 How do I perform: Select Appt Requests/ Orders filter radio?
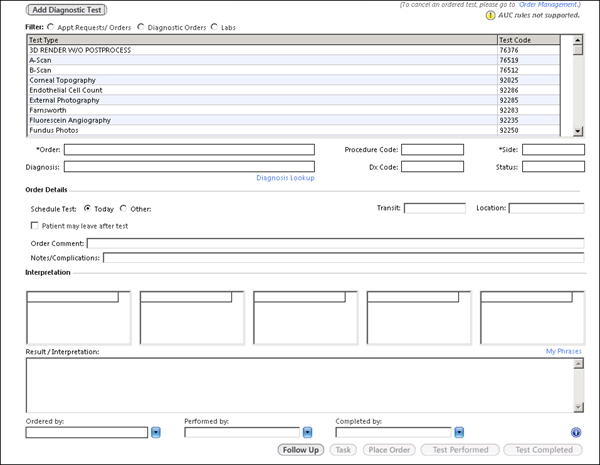pos(51,27)
